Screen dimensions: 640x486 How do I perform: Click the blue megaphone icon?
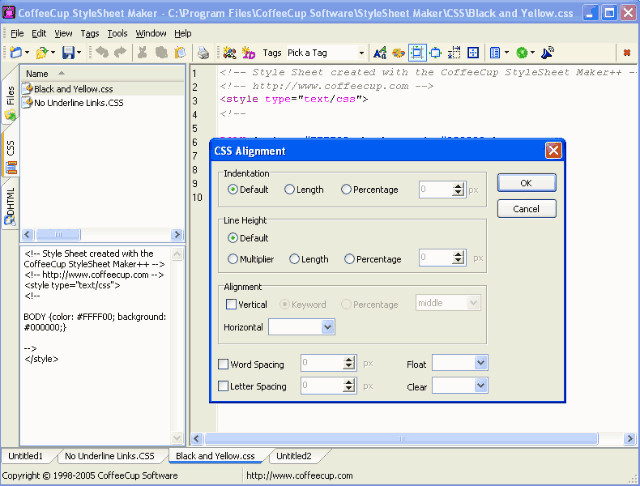click(x=547, y=53)
